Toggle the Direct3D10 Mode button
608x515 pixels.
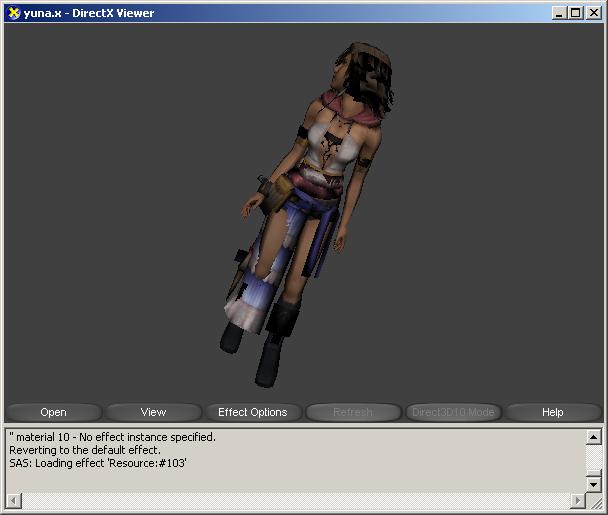[452, 412]
